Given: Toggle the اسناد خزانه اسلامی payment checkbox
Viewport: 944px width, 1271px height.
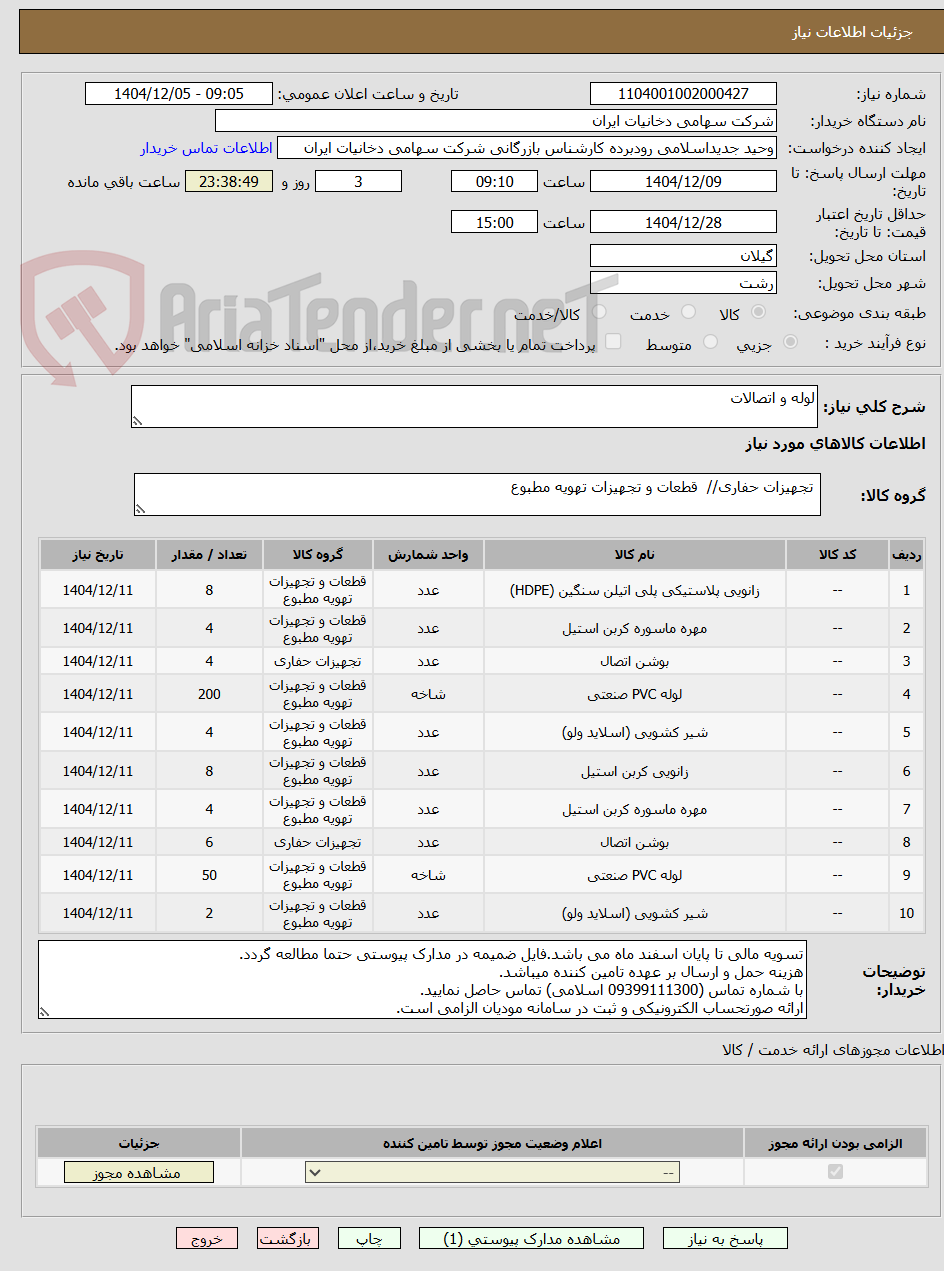Looking at the screenshot, I should [614, 343].
